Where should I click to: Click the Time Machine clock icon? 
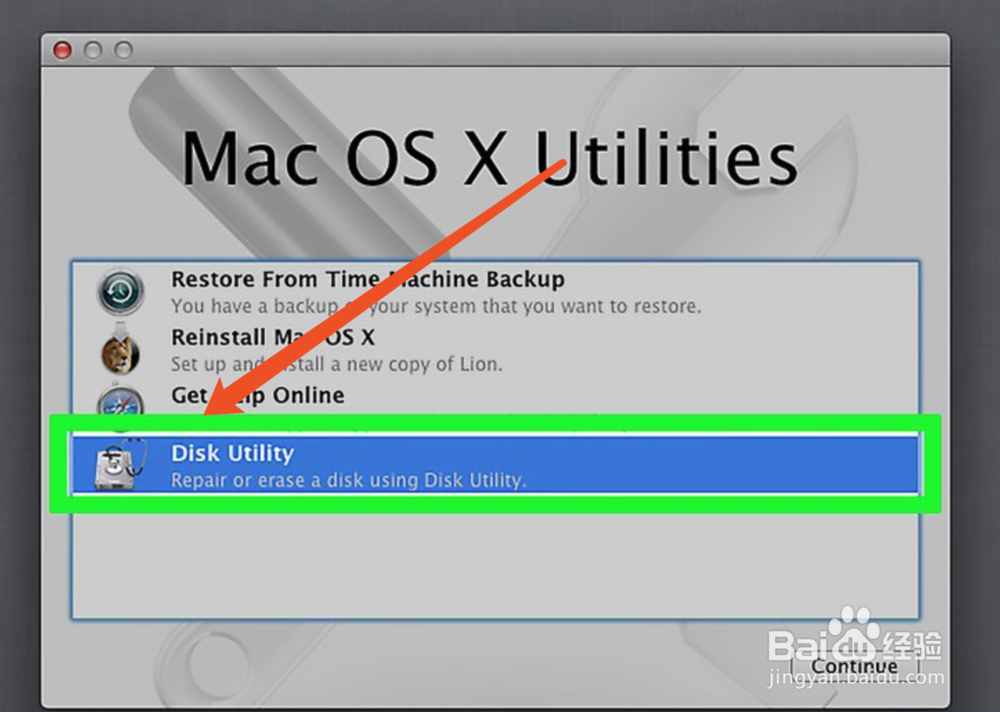121,292
